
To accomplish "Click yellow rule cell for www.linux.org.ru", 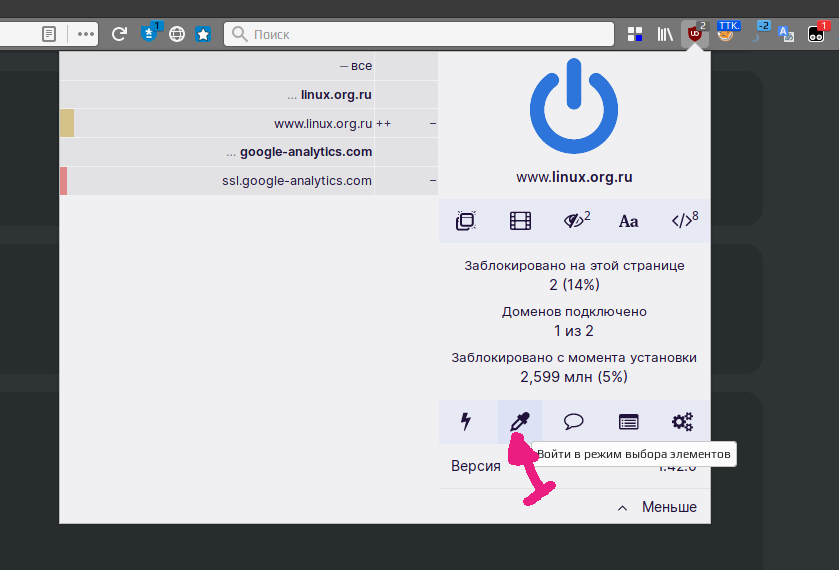I will coord(67,123).
